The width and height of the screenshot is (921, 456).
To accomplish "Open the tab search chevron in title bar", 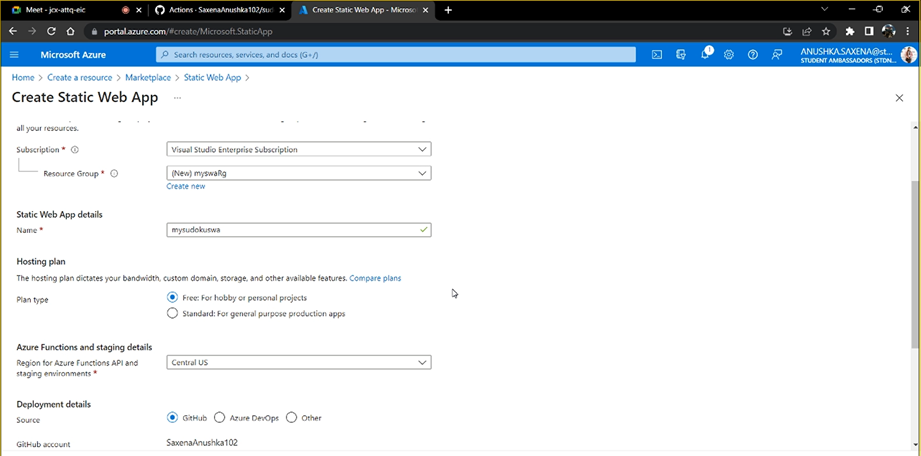I will tap(824, 9).
